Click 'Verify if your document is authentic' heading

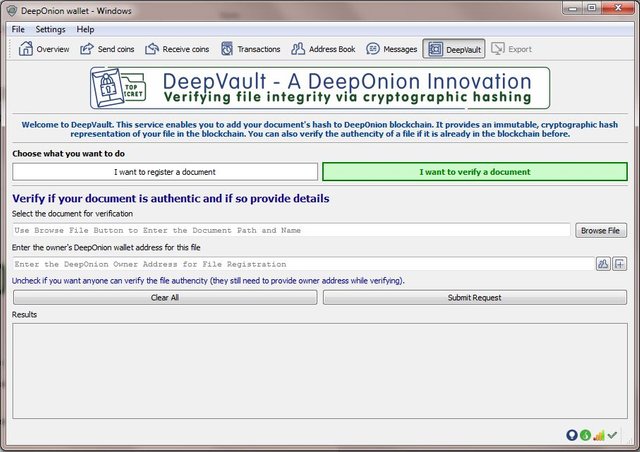(x=171, y=198)
